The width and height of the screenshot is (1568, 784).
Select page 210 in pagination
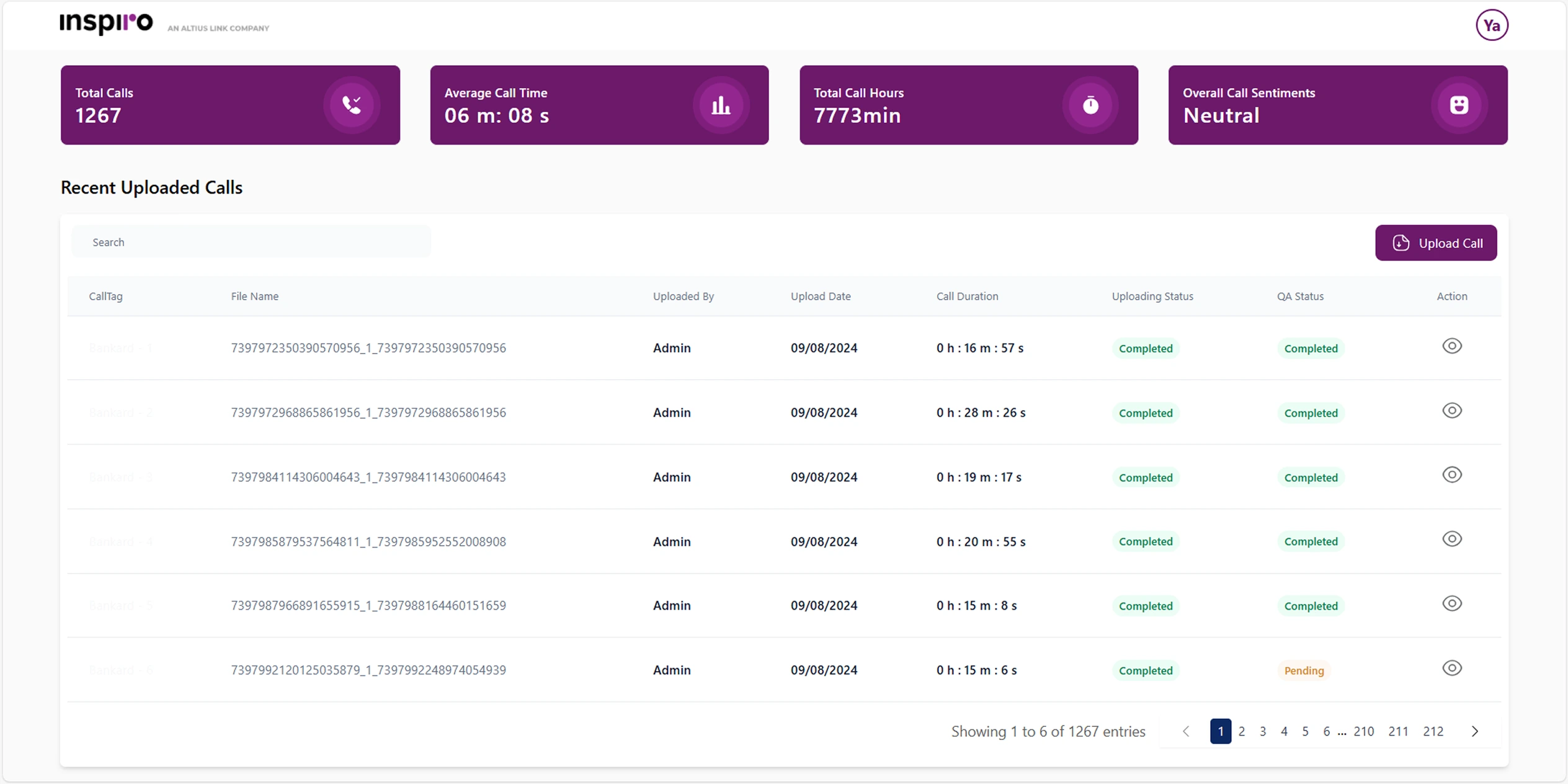(1363, 731)
